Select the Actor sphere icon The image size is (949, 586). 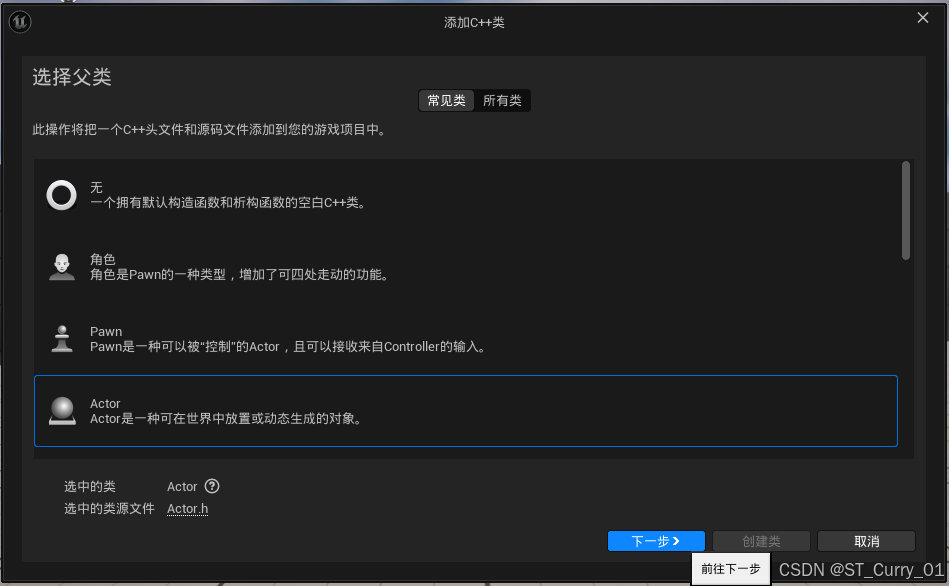coord(62,411)
